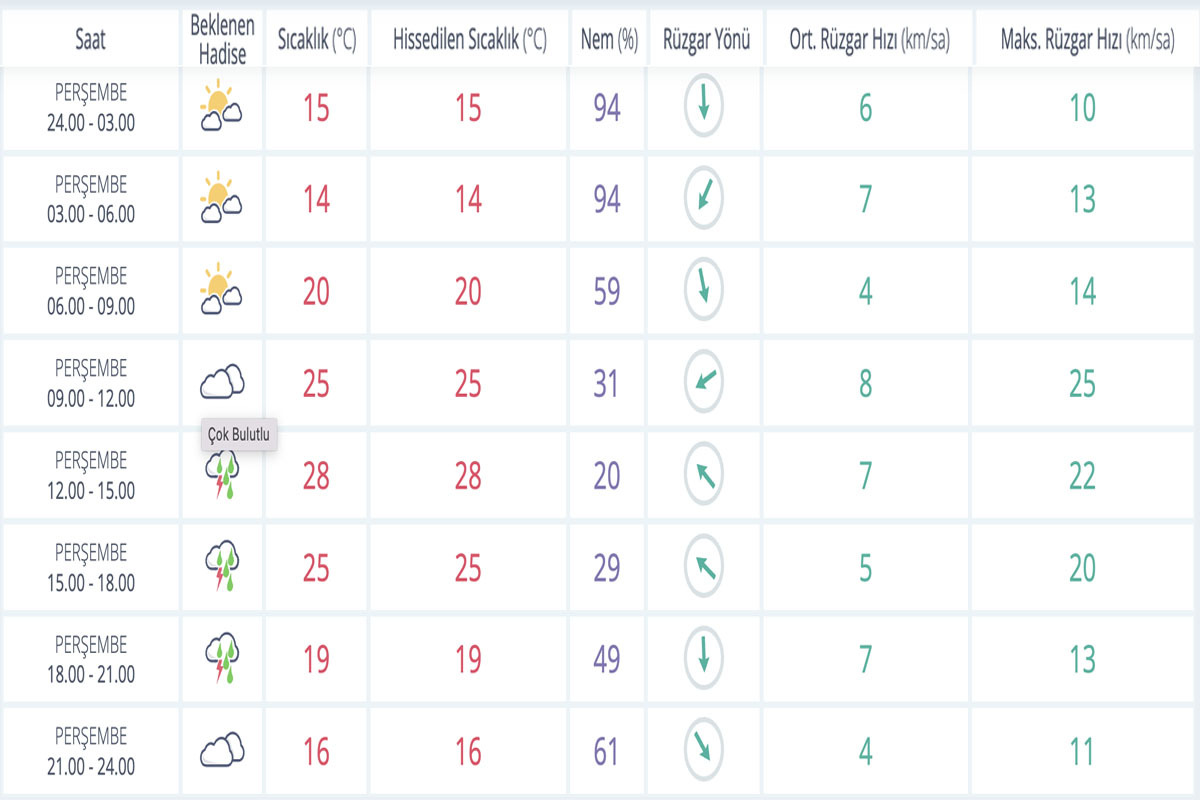Click the Beklenen Hadise column header
The width and height of the screenshot is (1200, 800).
coord(221,39)
